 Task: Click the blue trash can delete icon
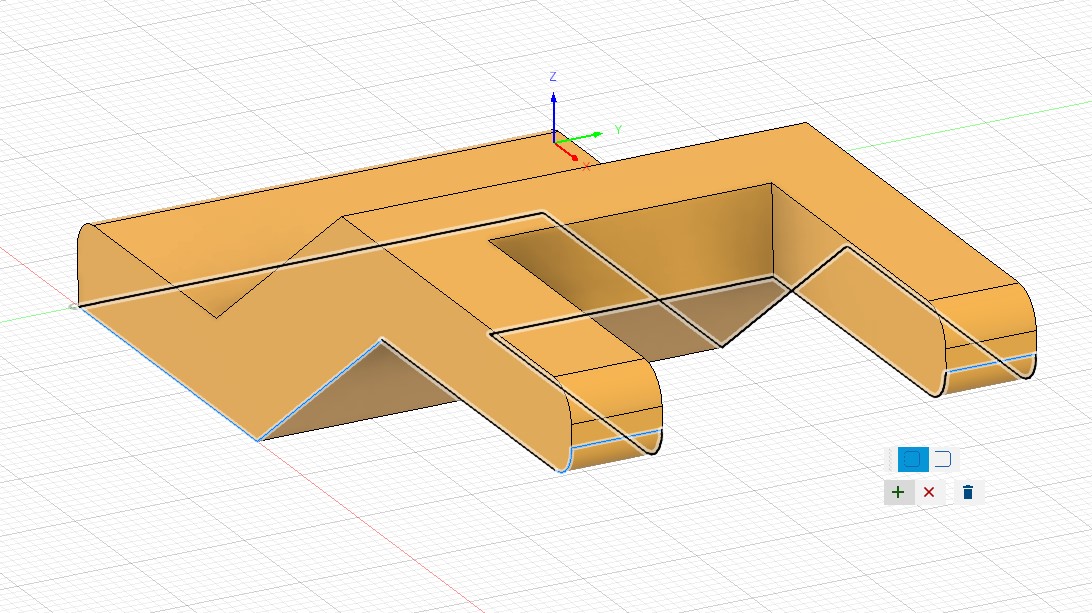pyautogui.click(x=967, y=492)
